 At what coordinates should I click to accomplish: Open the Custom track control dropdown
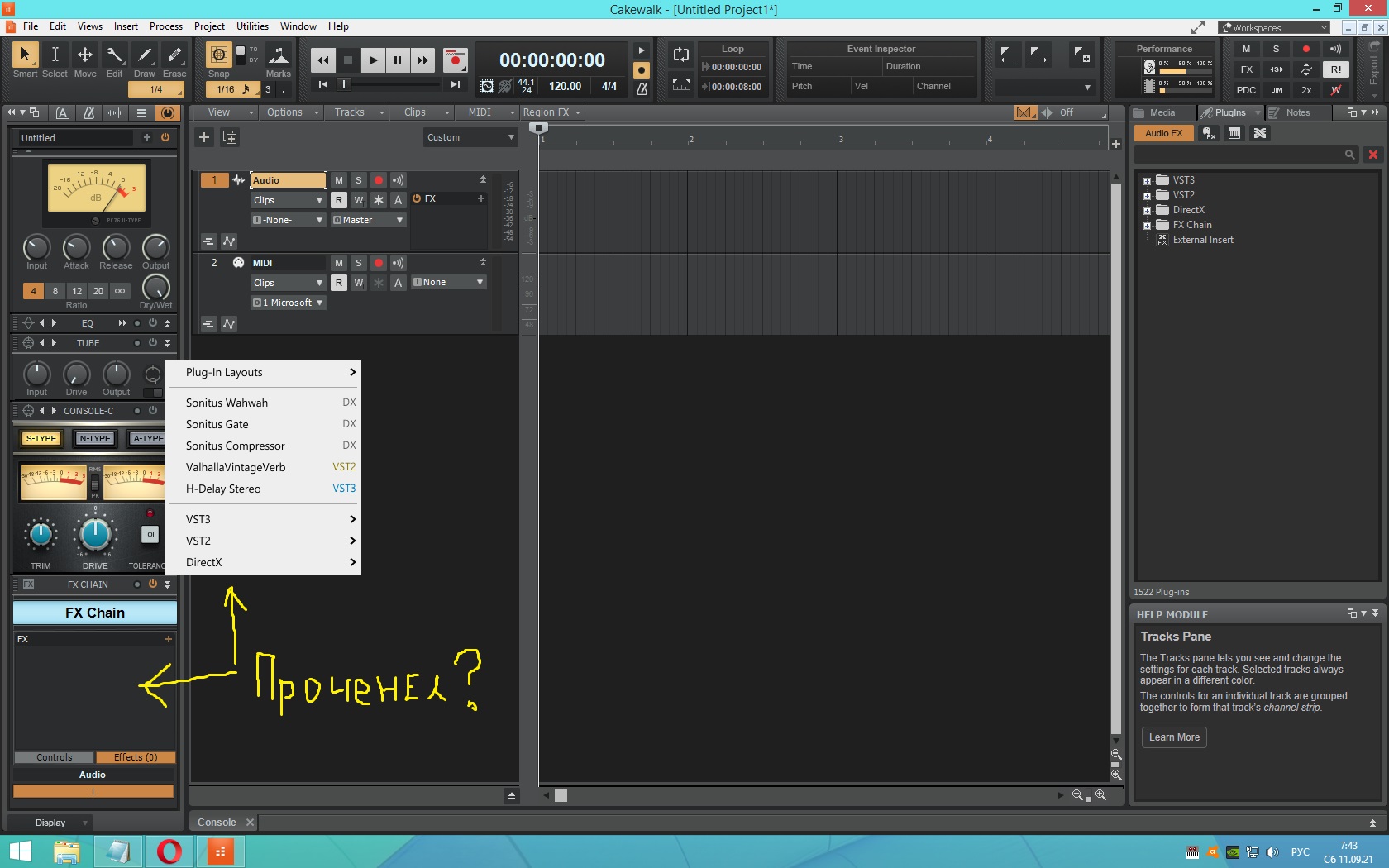[470, 137]
